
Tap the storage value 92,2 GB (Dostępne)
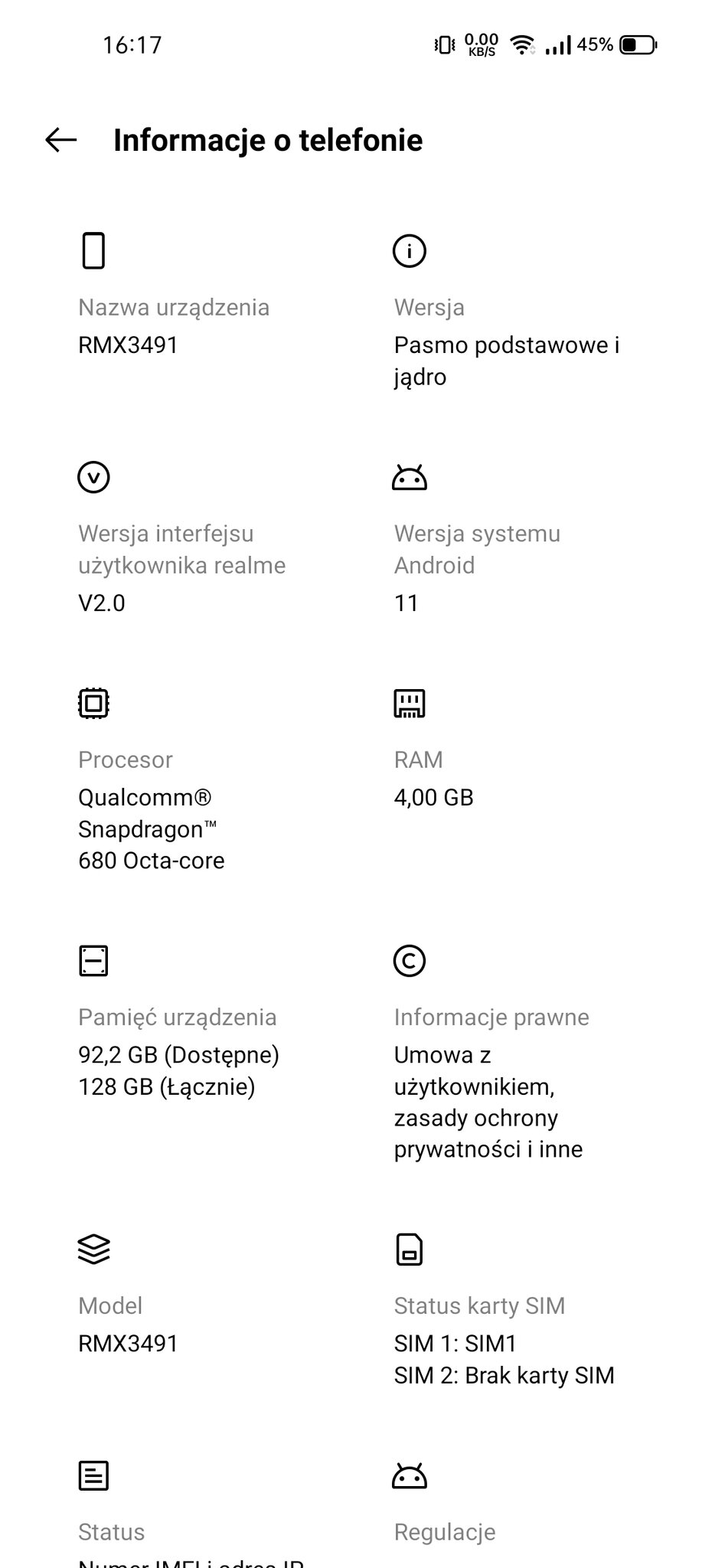178,1055
